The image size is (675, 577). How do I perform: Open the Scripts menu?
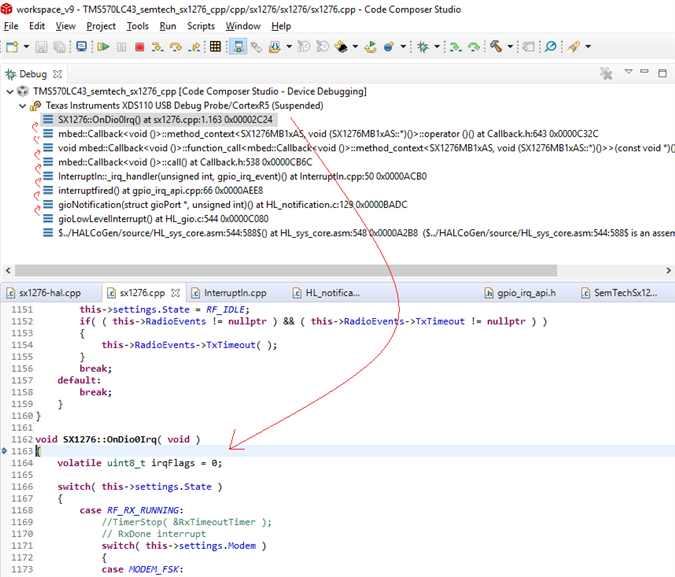pyautogui.click(x=201, y=26)
